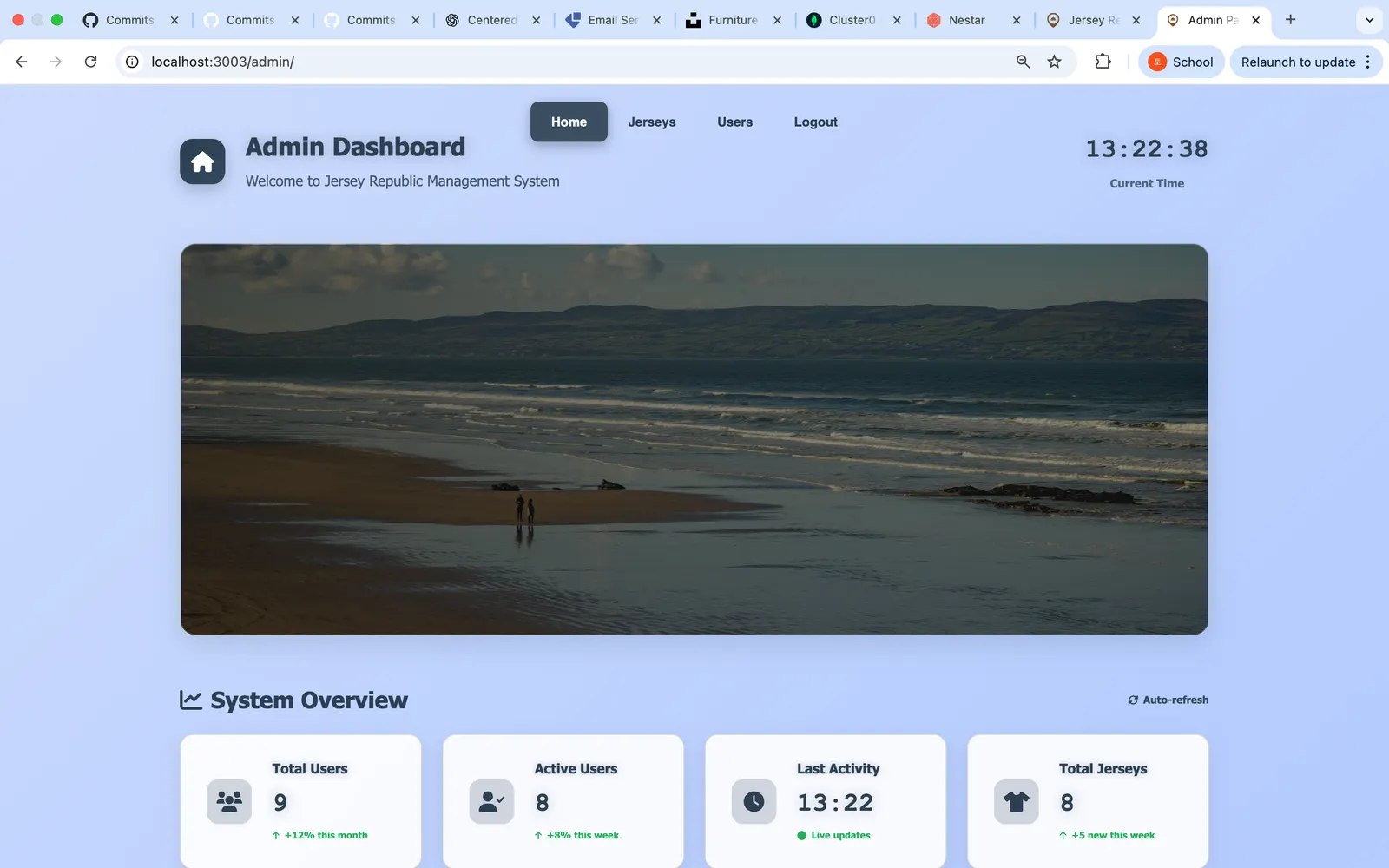Switch to the Nestar browser tab

coord(967,20)
